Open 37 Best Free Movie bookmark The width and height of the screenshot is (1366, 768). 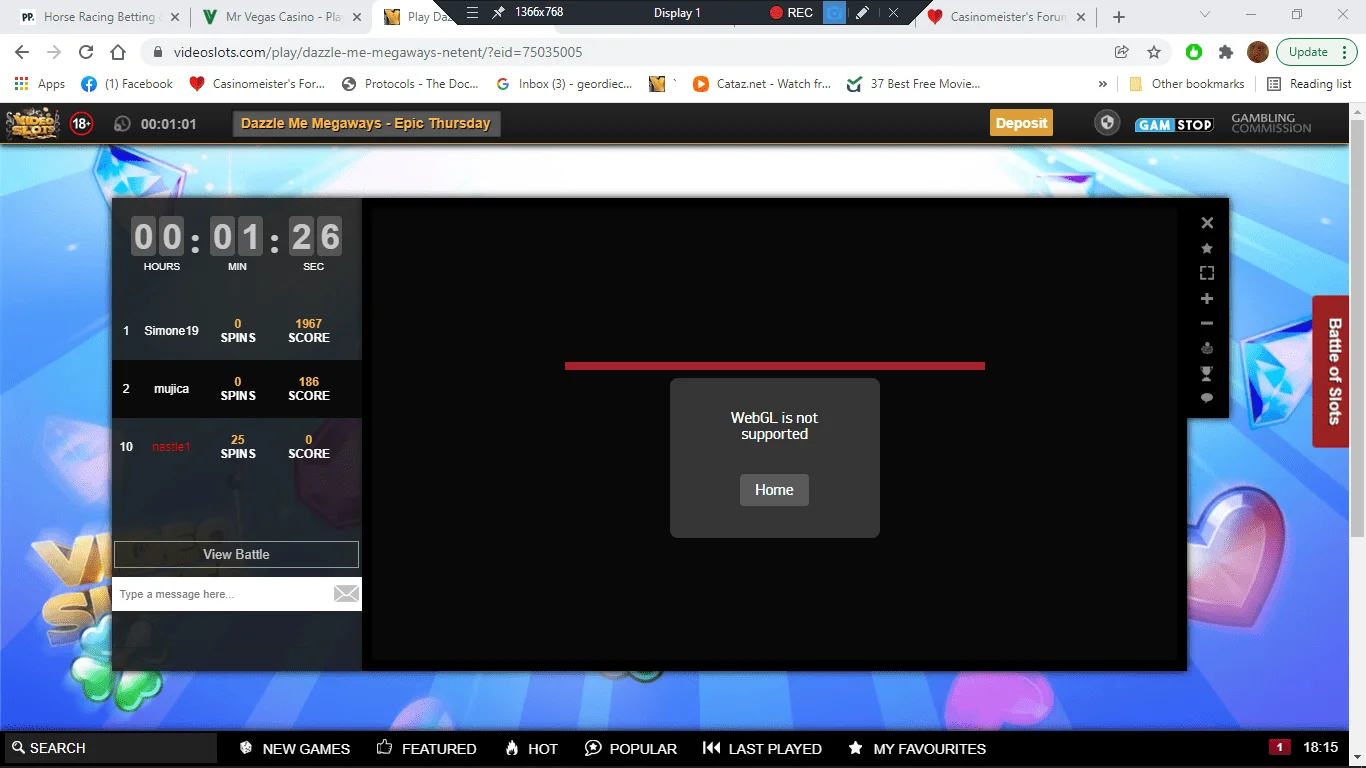pyautogui.click(x=914, y=84)
